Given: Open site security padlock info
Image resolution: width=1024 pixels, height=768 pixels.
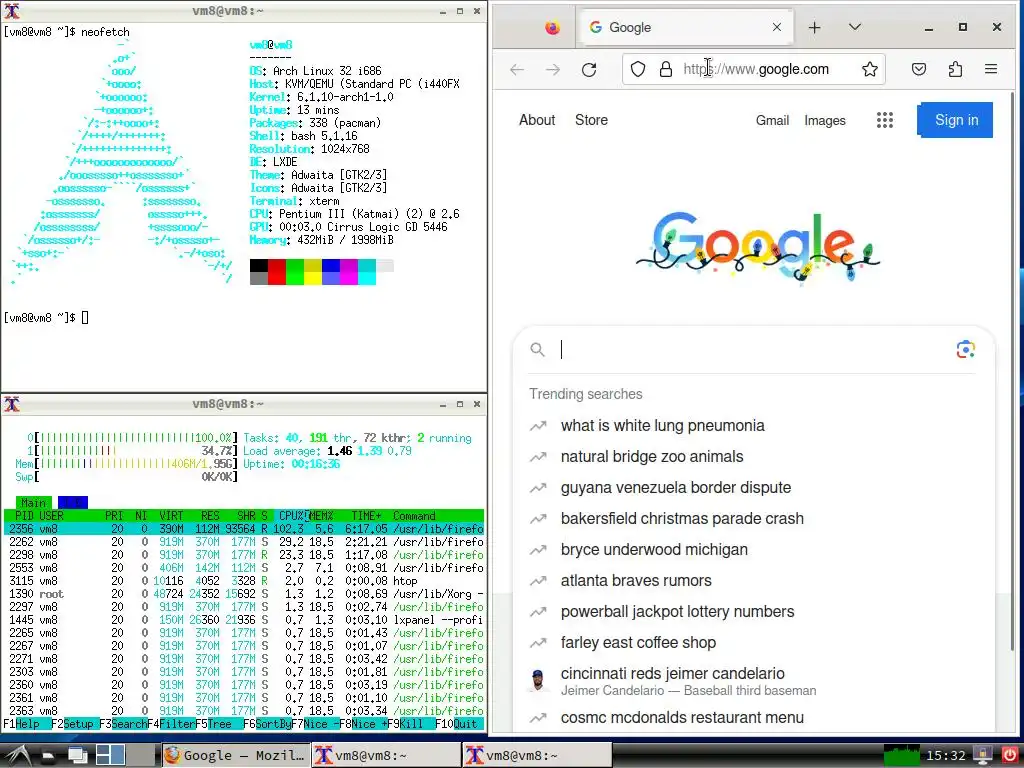Looking at the screenshot, I should (665, 69).
